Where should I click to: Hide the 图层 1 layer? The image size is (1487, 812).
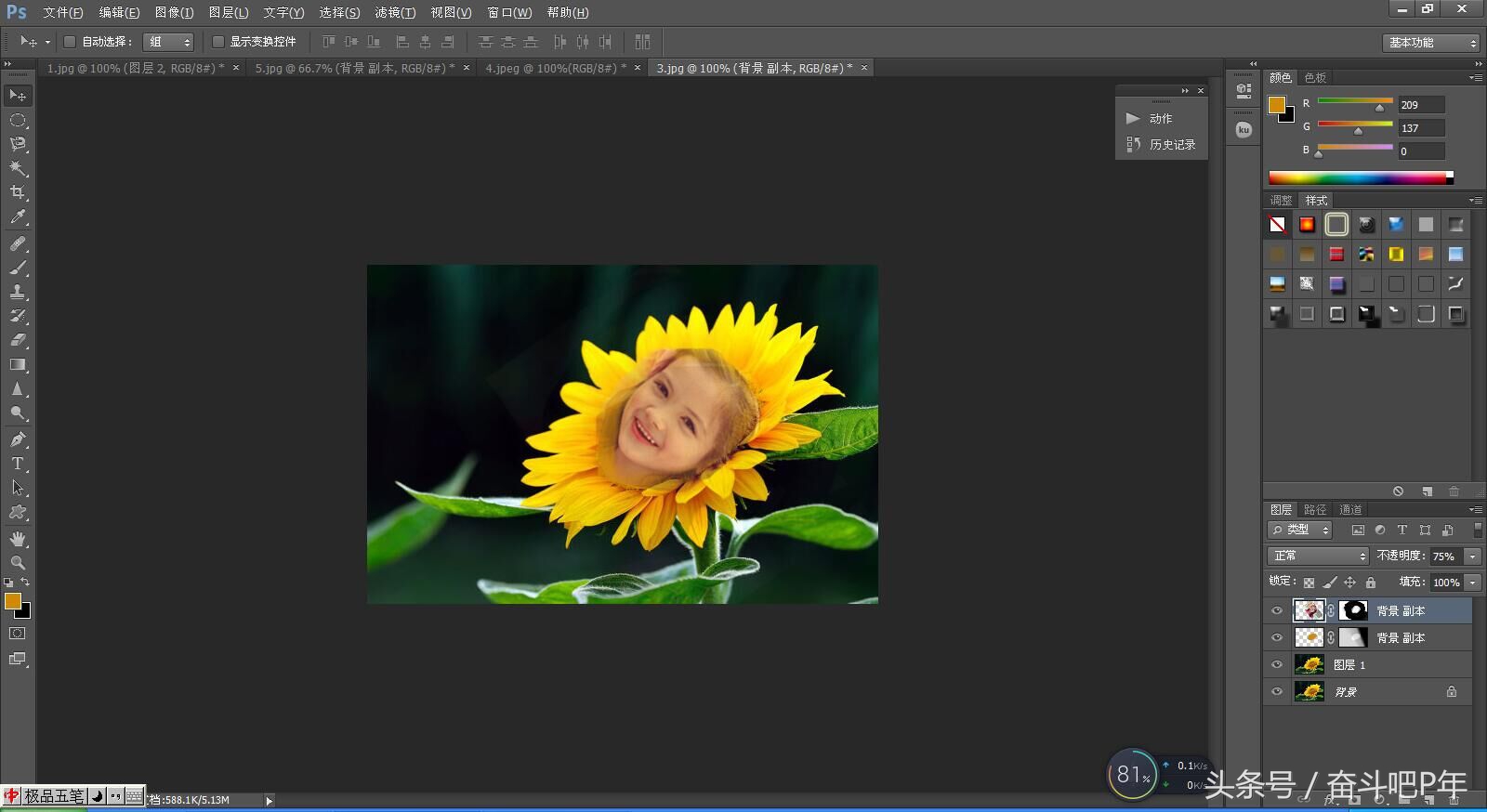(x=1277, y=665)
